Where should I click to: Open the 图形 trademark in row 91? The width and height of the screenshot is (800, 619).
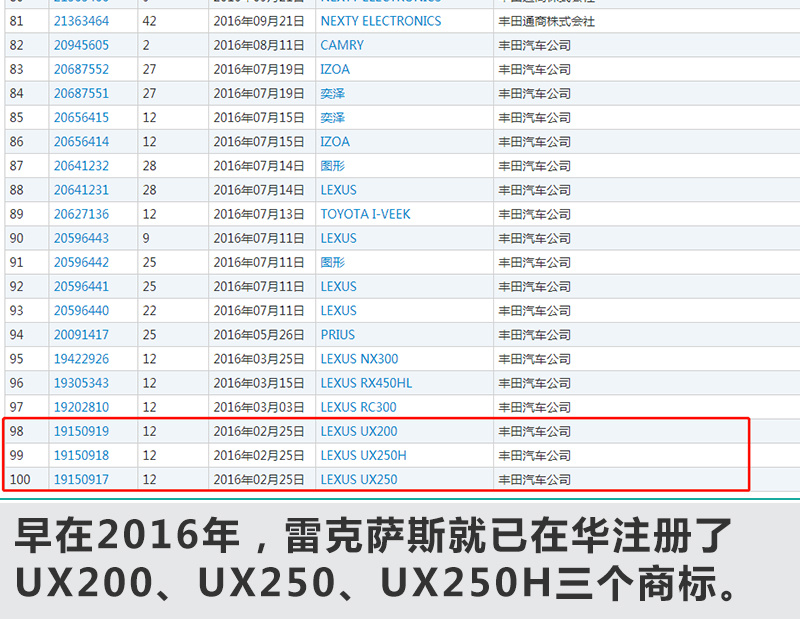pyautogui.click(x=333, y=262)
